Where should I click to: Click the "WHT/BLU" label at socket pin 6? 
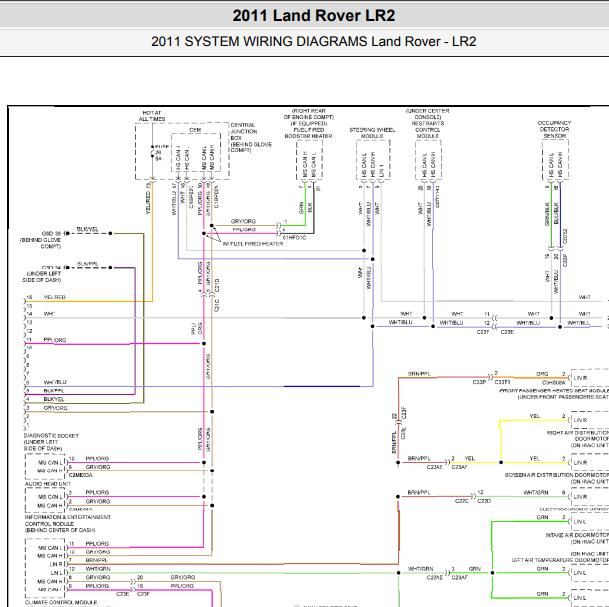(55, 382)
